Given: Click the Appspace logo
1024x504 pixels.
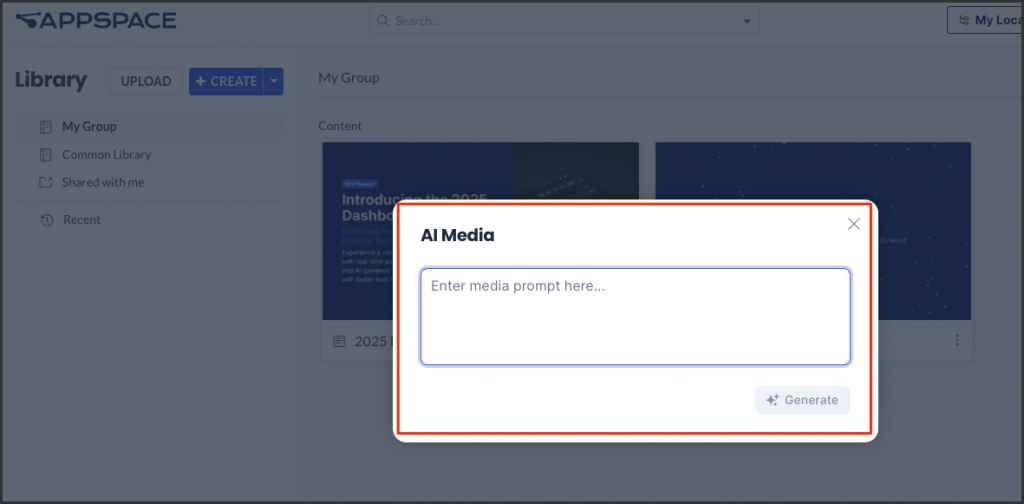Looking at the screenshot, I should pyautogui.click(x=96, y=21).
